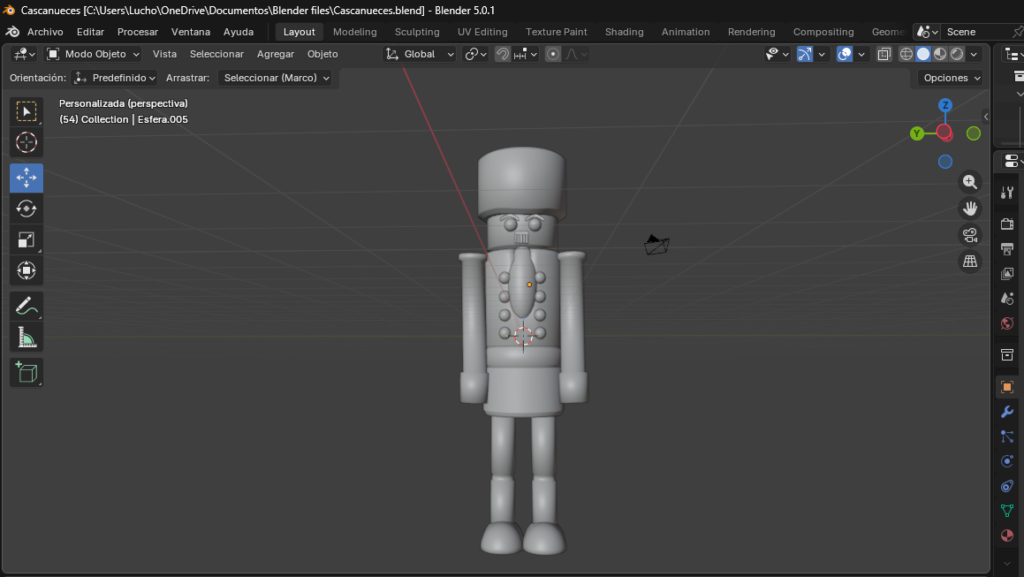Activate the Measure tool
The height and width of the screenshot is (577, 1024).
click(26, 337)
